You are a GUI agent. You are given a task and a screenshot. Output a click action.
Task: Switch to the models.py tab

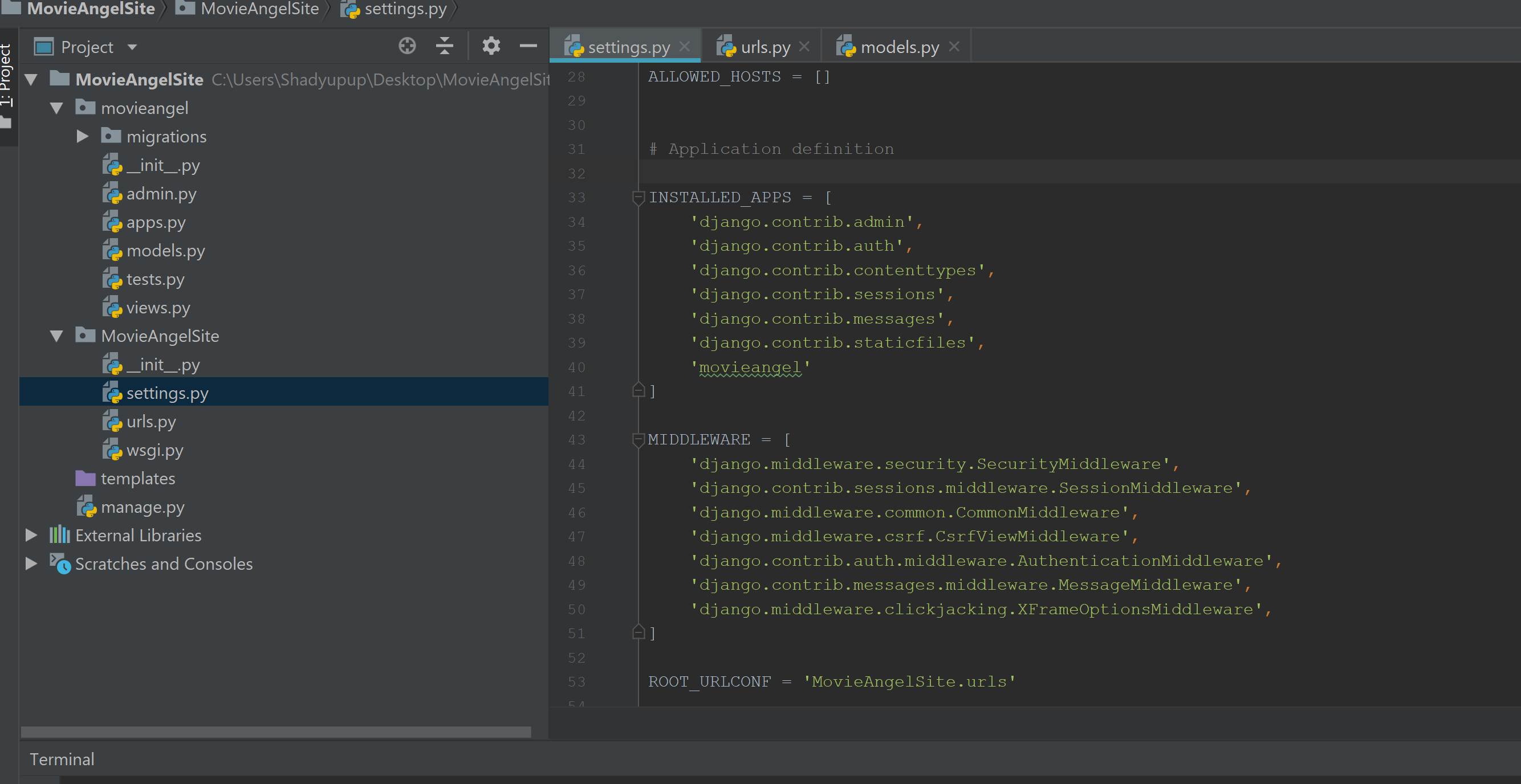898,47
